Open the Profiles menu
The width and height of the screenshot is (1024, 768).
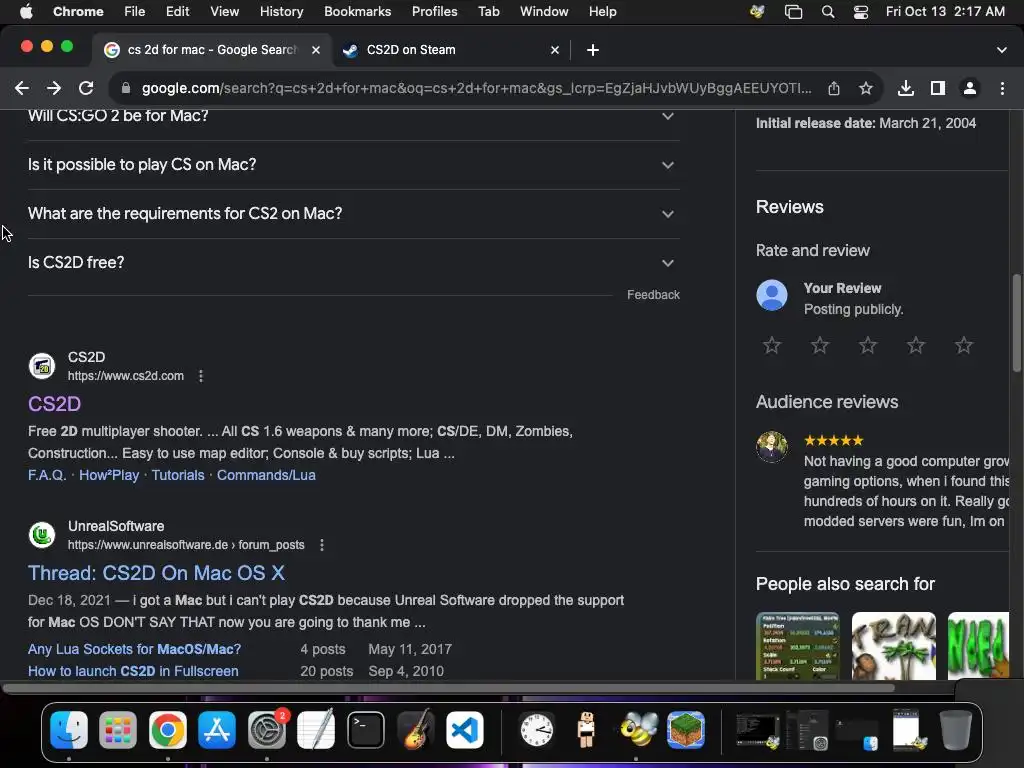(x=434, y=11)
